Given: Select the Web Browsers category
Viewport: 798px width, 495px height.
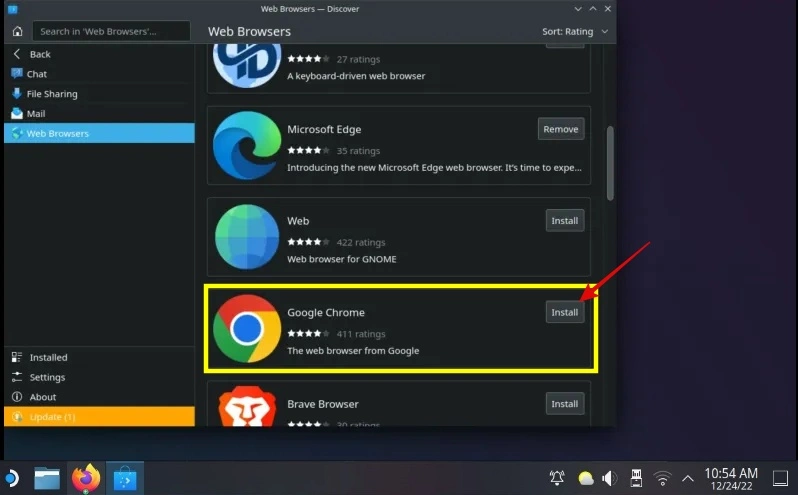Looking at the screenshot, I should (99, 133).
